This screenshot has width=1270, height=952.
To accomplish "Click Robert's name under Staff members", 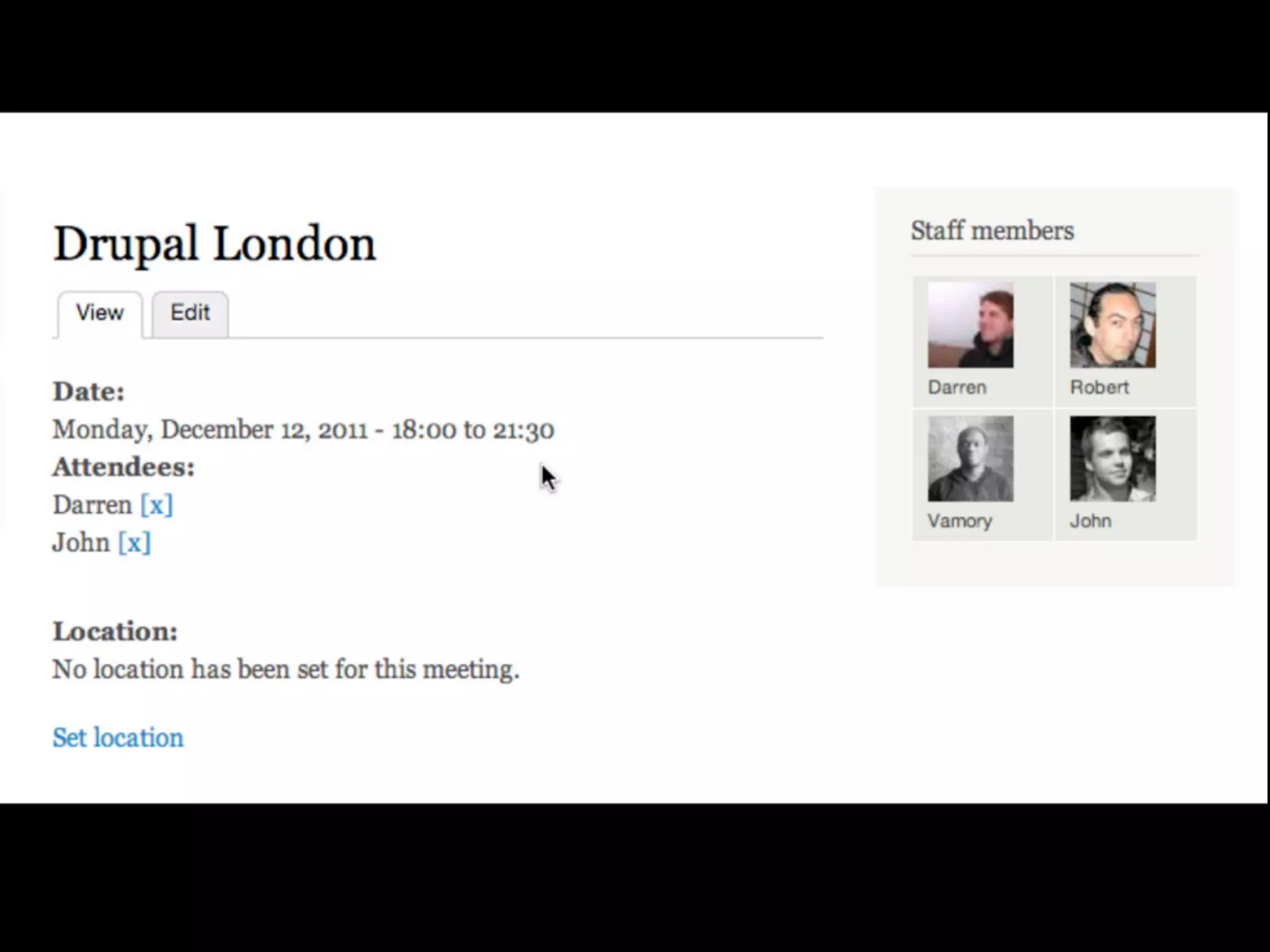I will [x=1099, y=387].
